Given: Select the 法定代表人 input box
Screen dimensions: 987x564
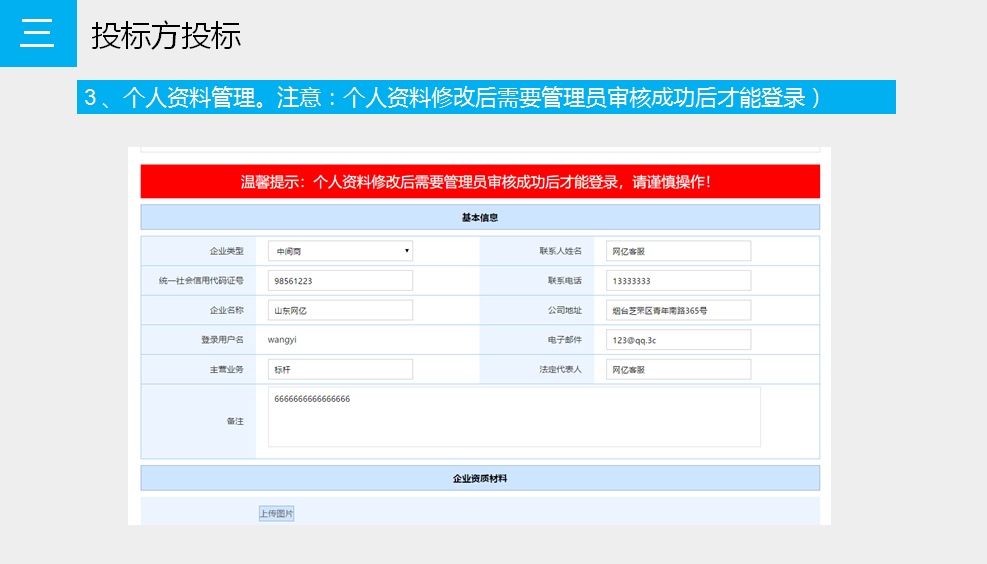Looking at the screenshot, I should click(x=678, y=369).
